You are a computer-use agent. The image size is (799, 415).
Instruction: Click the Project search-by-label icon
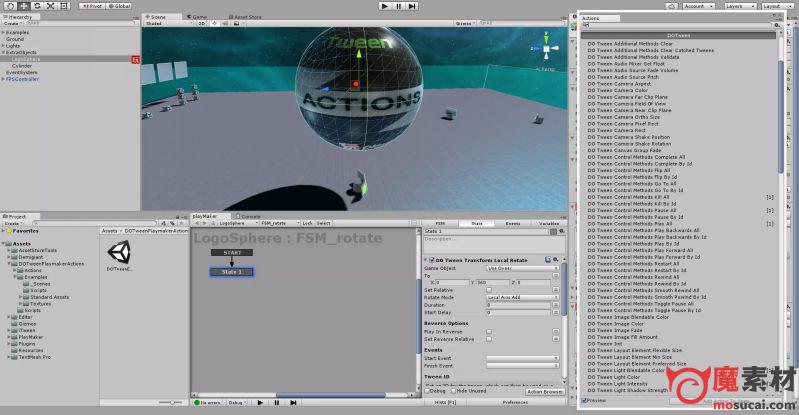tap(172, 223)
